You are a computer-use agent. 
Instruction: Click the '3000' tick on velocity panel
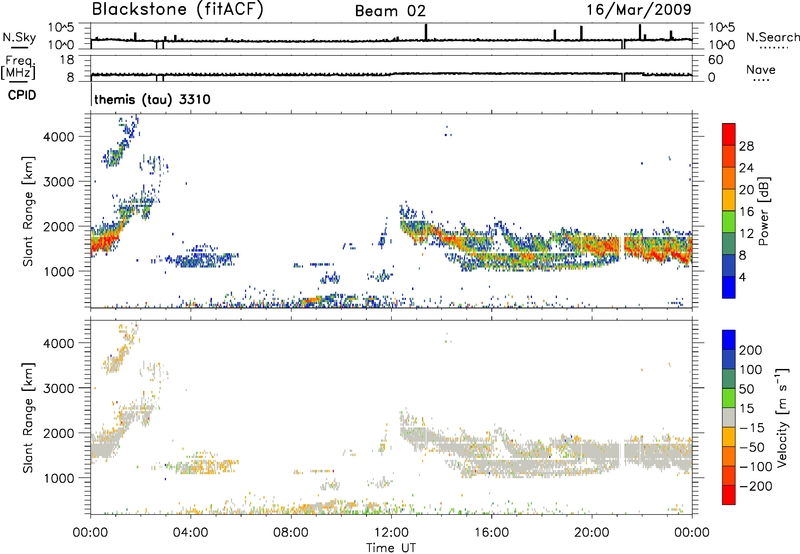coord(59,388)
